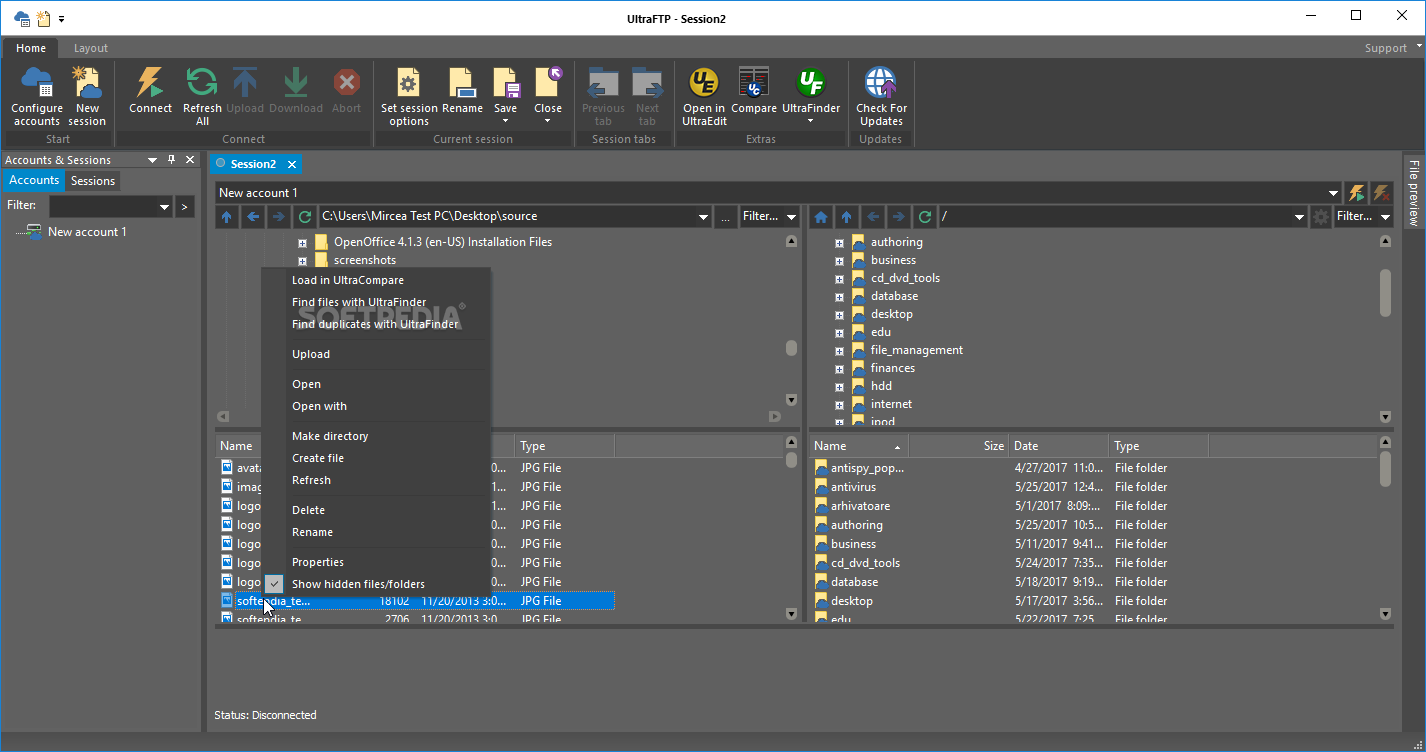Switch to the Layout ribbon tab

point(91,48)
